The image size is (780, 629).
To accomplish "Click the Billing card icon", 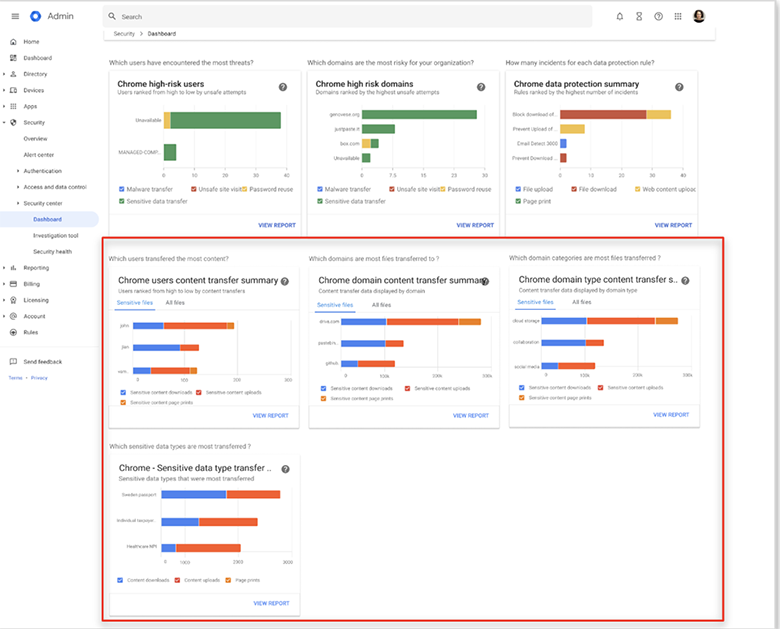I will click(13, 284).
